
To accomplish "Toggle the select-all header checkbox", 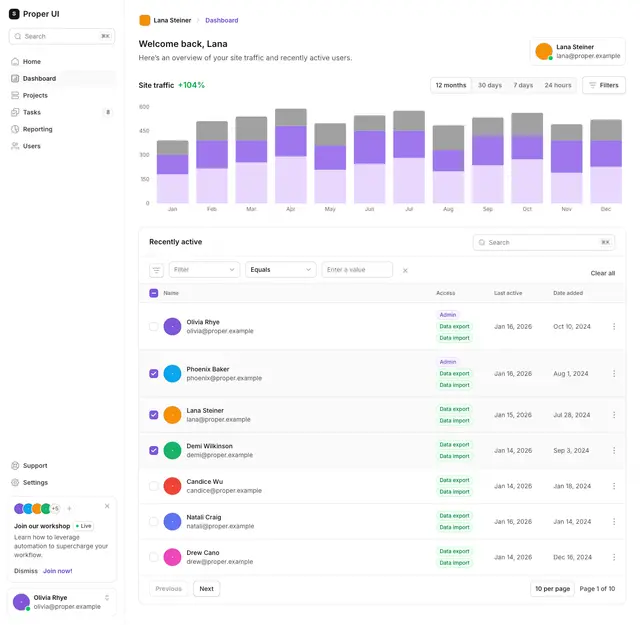I will pyautogui.click(x=153, y=293).
